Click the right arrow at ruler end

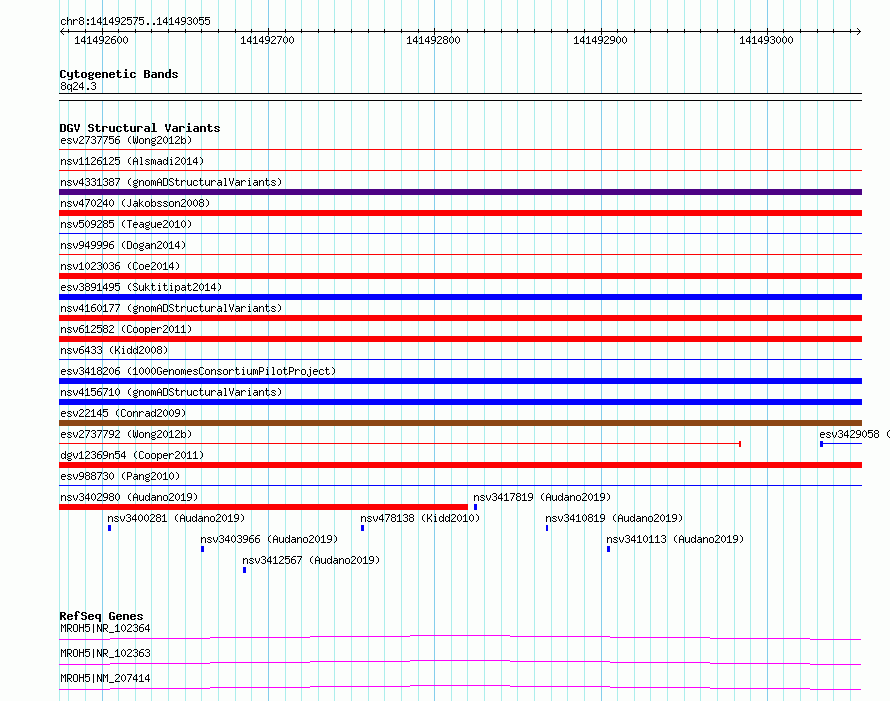tap(858, 31)
